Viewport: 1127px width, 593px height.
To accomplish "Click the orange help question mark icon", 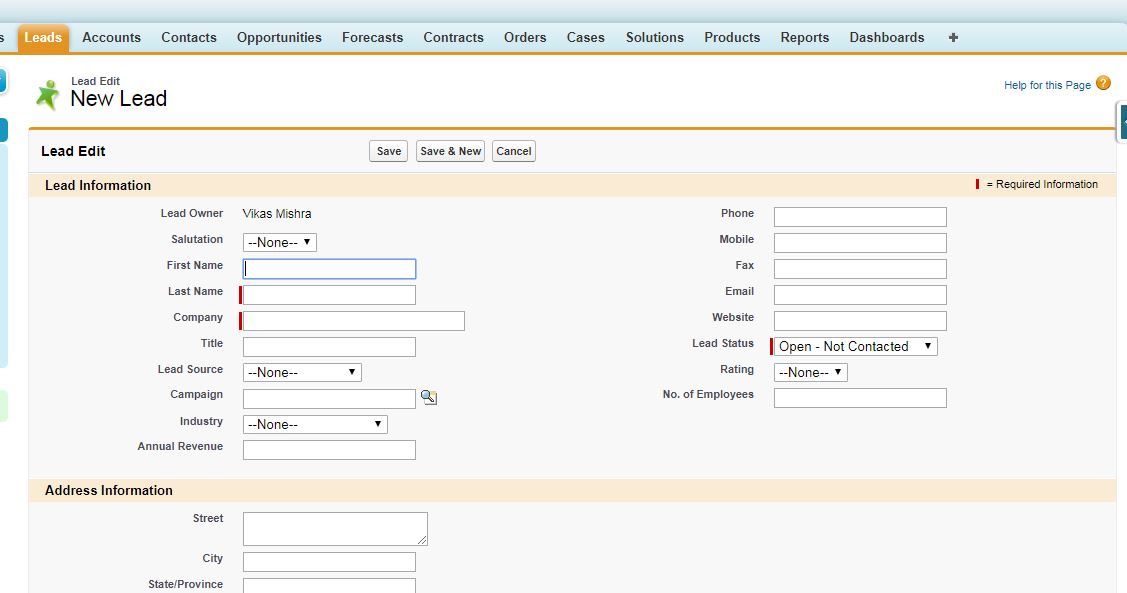I will pyautogui.click(x=1103, y=84).
